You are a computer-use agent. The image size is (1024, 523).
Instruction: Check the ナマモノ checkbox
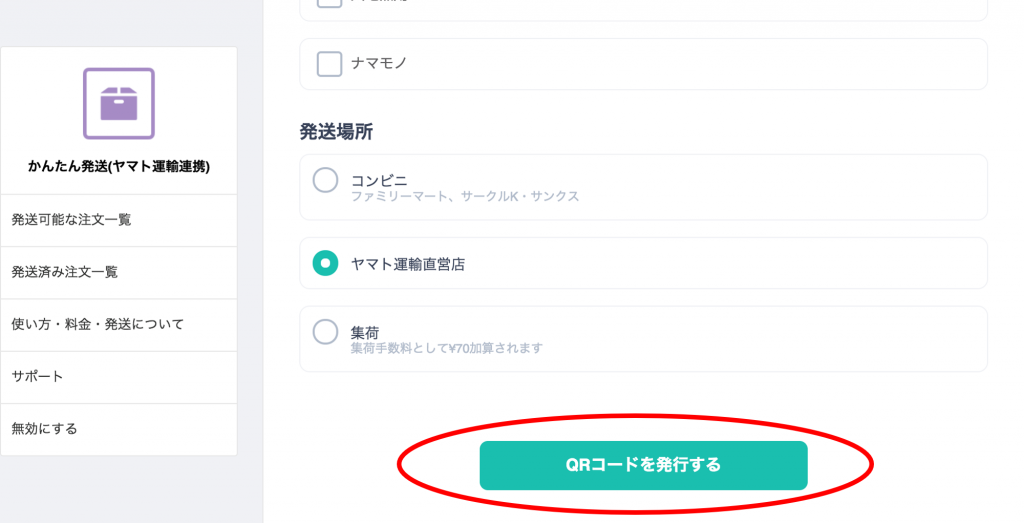pyautogui.click(x=329, y=64)
